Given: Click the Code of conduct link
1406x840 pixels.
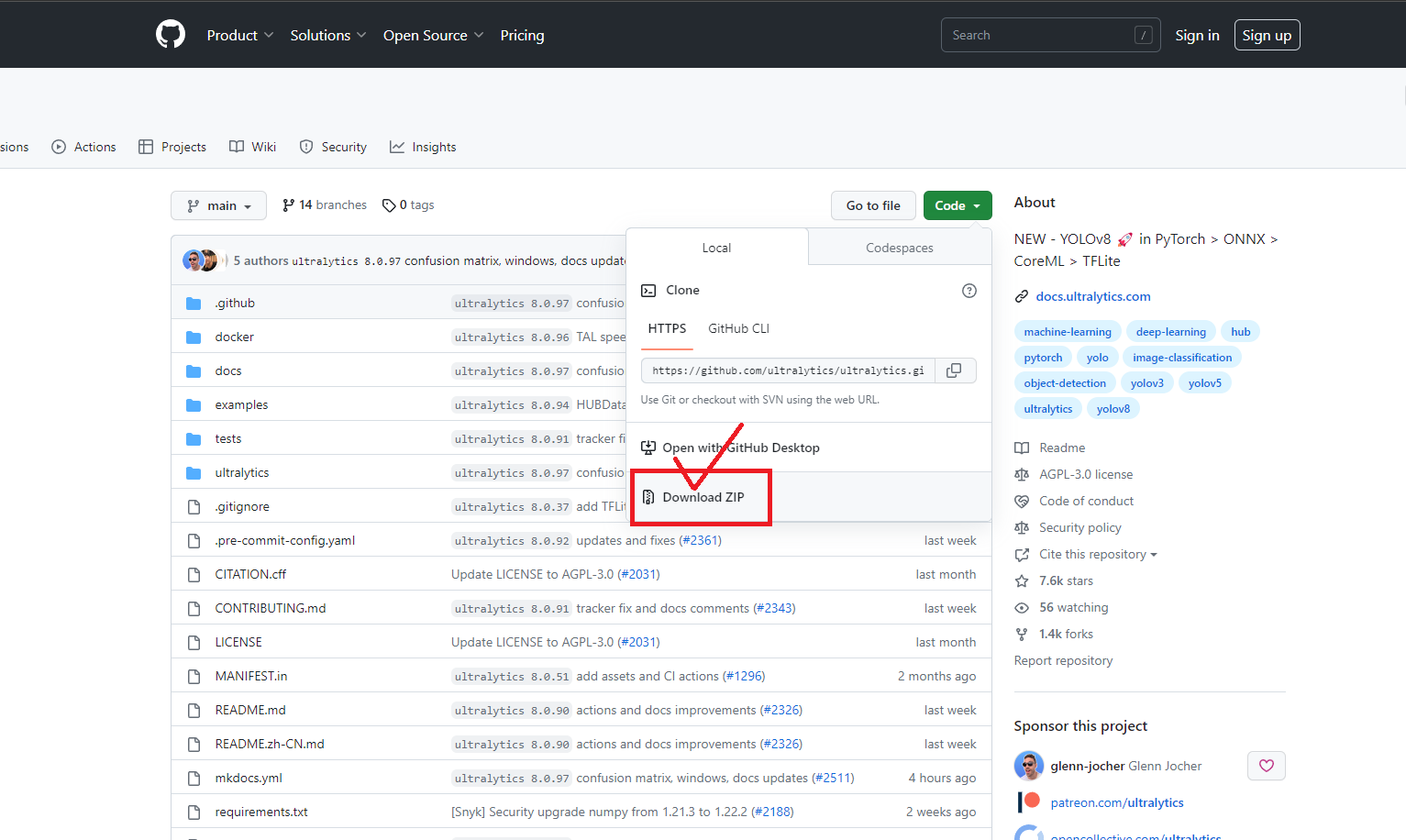Looking at the screenshot, I should pos(1086,501).
